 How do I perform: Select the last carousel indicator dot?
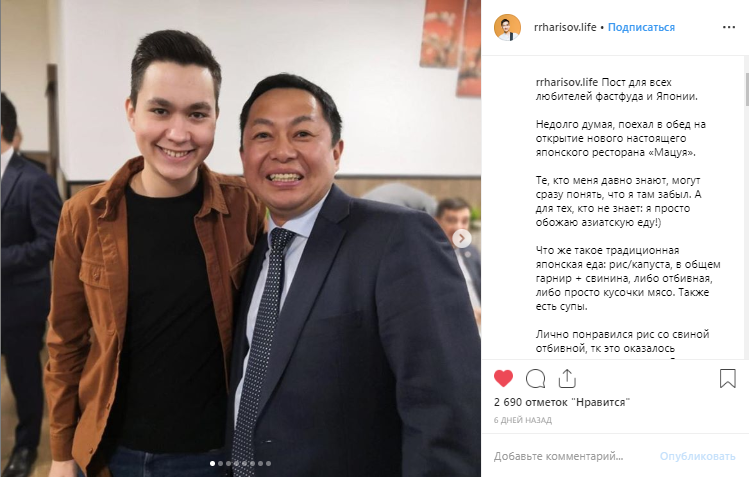tap(268, 464)
